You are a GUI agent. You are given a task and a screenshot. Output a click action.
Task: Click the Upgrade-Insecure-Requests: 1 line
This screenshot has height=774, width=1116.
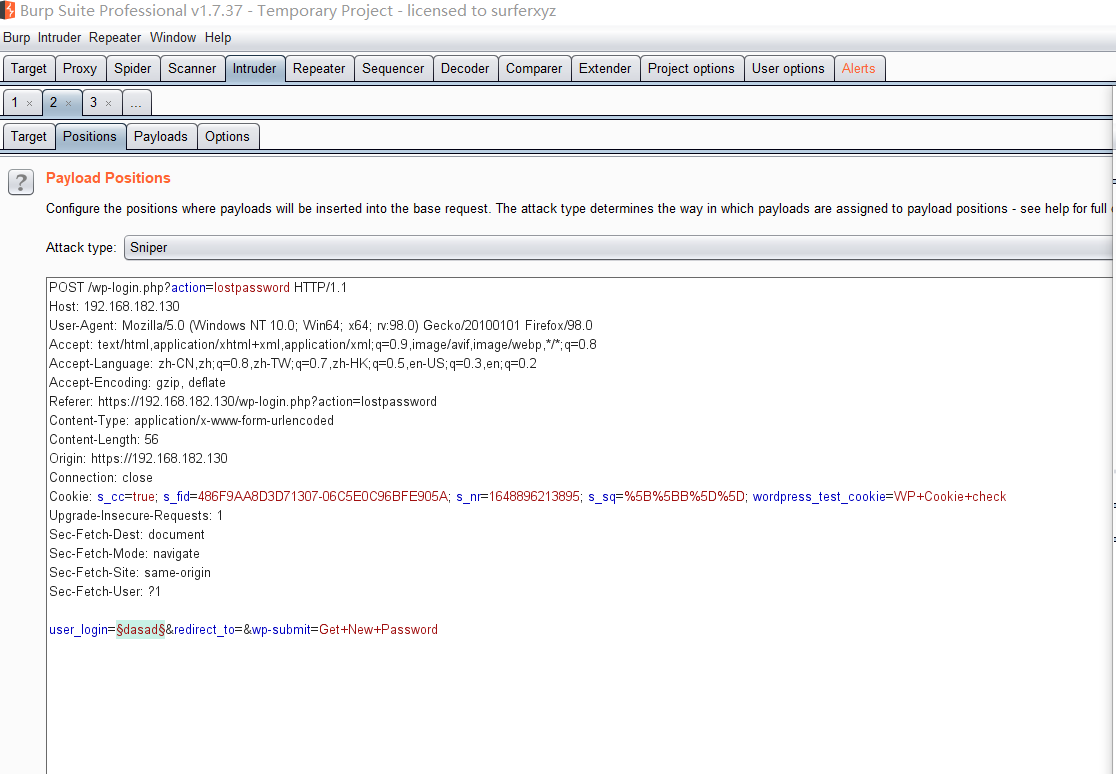click(136, 516)
